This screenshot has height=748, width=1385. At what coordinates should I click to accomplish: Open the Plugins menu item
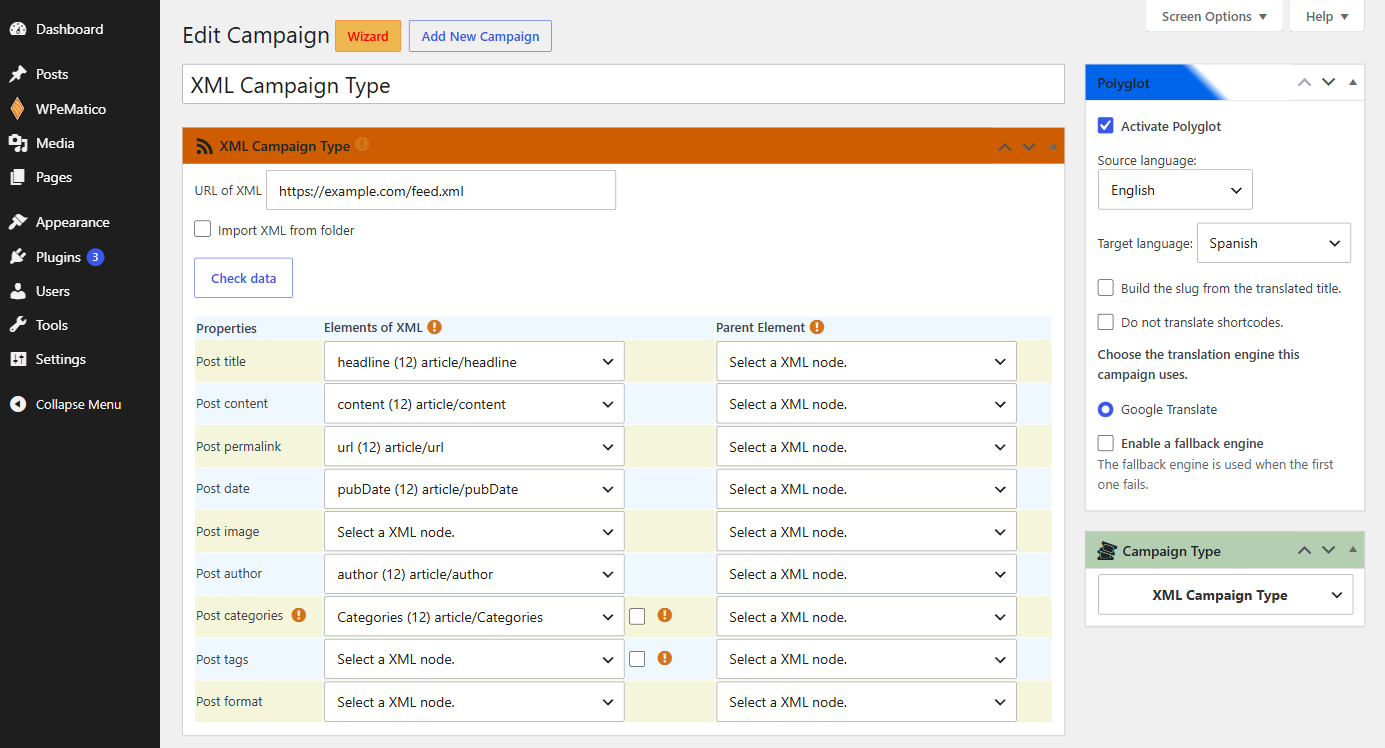coord(80,257)
